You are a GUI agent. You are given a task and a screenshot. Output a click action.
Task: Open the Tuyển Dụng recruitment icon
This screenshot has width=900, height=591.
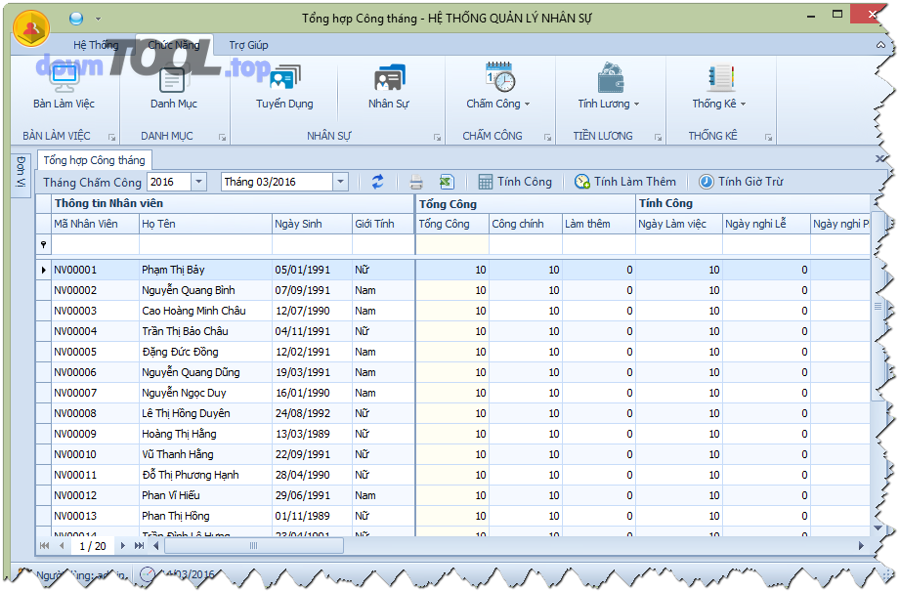284,86
